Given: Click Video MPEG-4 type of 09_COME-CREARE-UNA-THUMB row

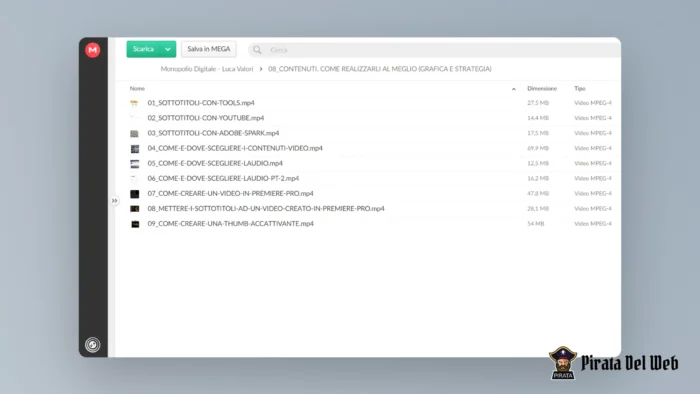Looking at the screenshot, I should coord(593,224).
